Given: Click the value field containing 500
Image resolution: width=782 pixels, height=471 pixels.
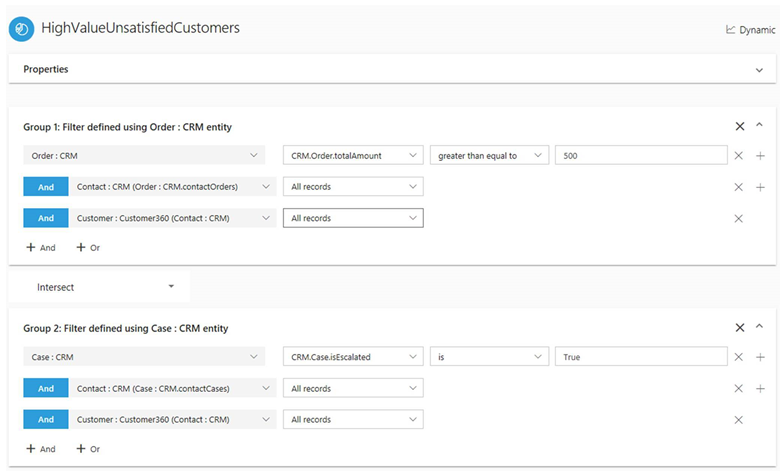Looking at the screenshot, I should click(x=641, y=155).
